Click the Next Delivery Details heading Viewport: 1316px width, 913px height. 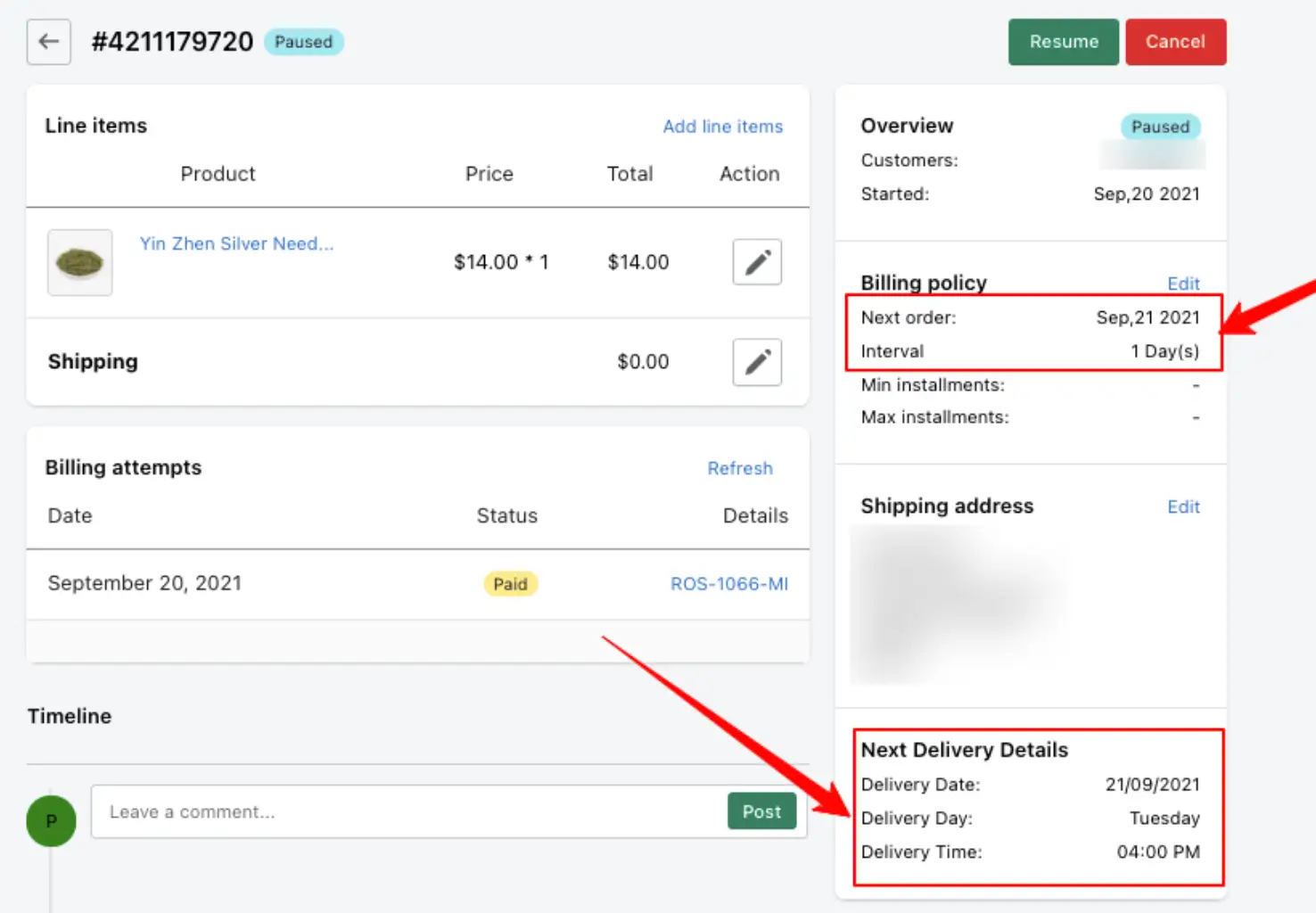964,750
